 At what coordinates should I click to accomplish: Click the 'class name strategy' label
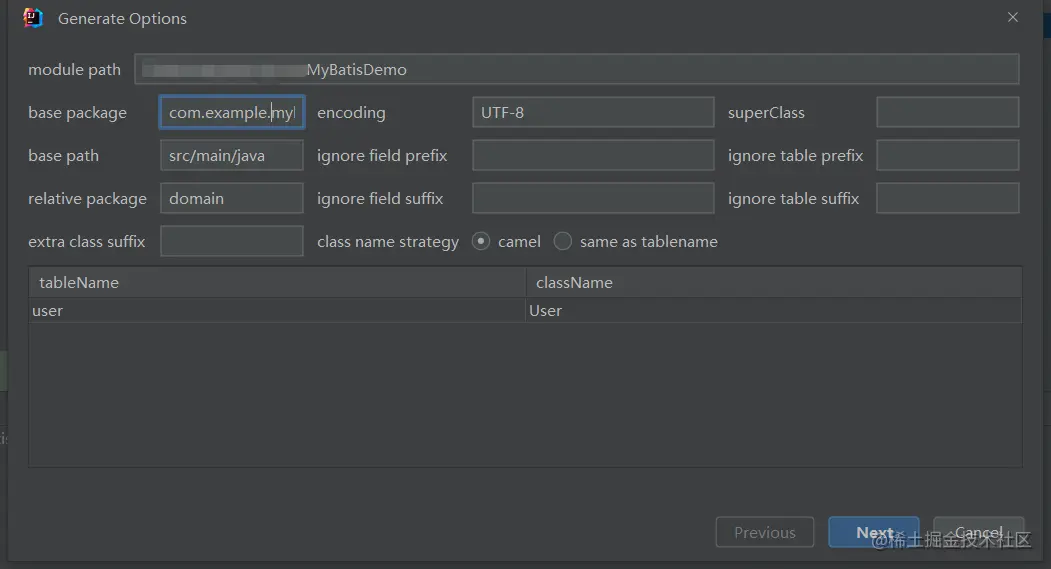[x=388, y=242]
